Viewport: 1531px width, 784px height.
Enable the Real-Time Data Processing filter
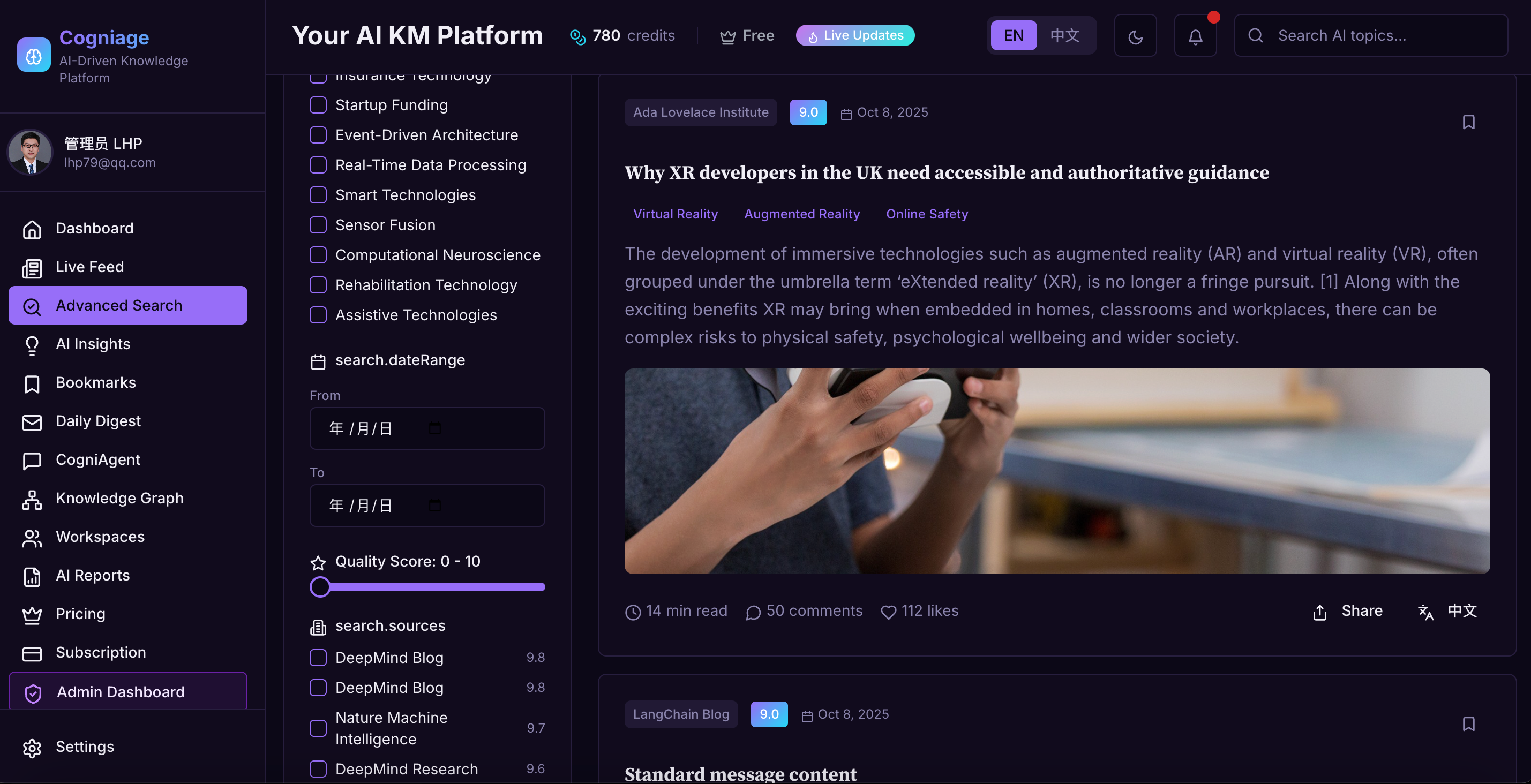click(x=318, y=165)
